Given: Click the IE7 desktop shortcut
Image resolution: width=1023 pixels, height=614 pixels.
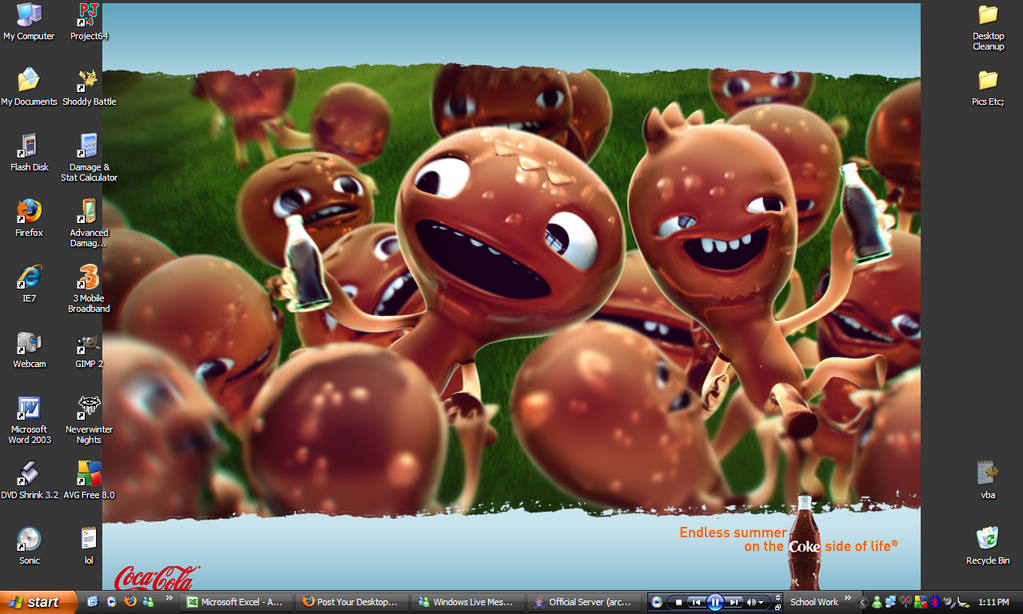Looking at the screenshot, I should [29, 284].
